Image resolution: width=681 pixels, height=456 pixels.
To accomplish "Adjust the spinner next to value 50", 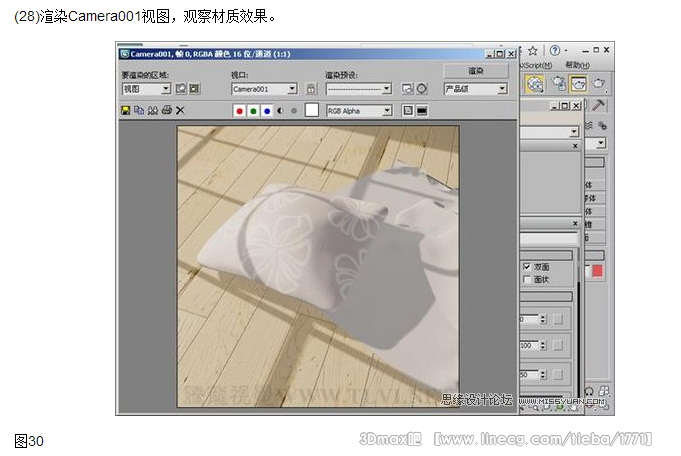I will [x=543, y=375].
